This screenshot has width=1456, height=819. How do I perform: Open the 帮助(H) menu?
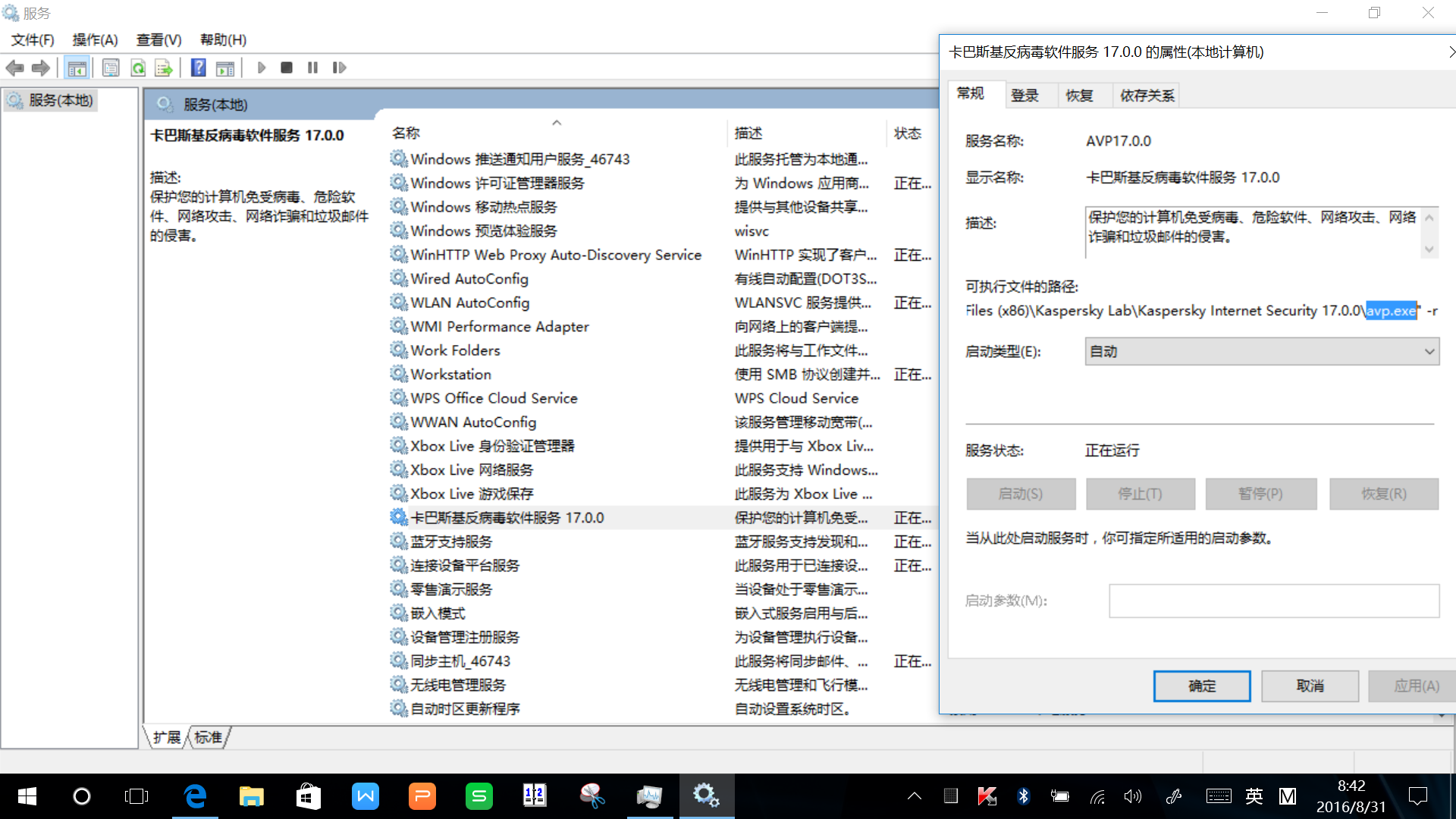tap(223, 40)
